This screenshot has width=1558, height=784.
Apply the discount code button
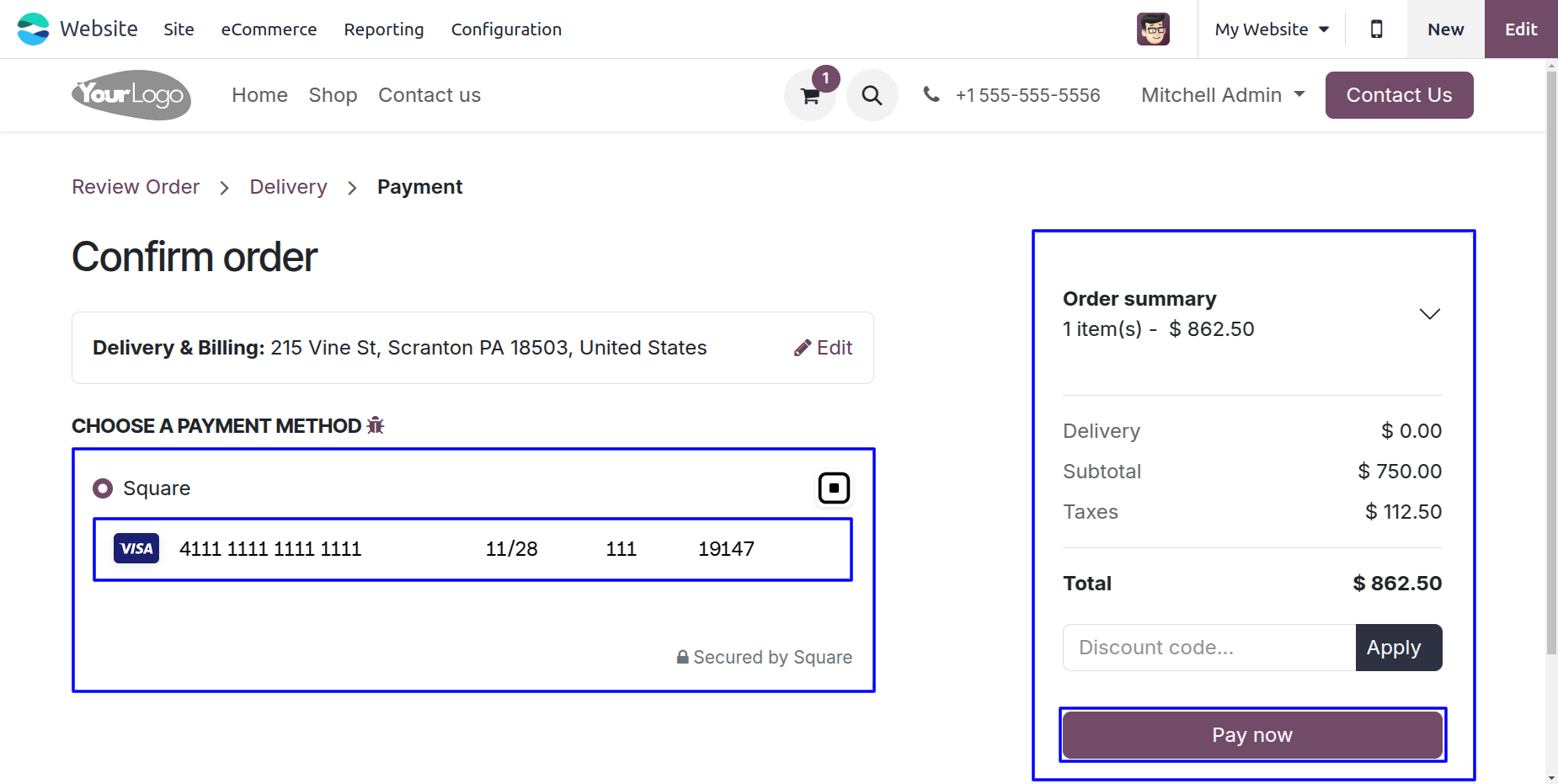[x=1399, y=648]
